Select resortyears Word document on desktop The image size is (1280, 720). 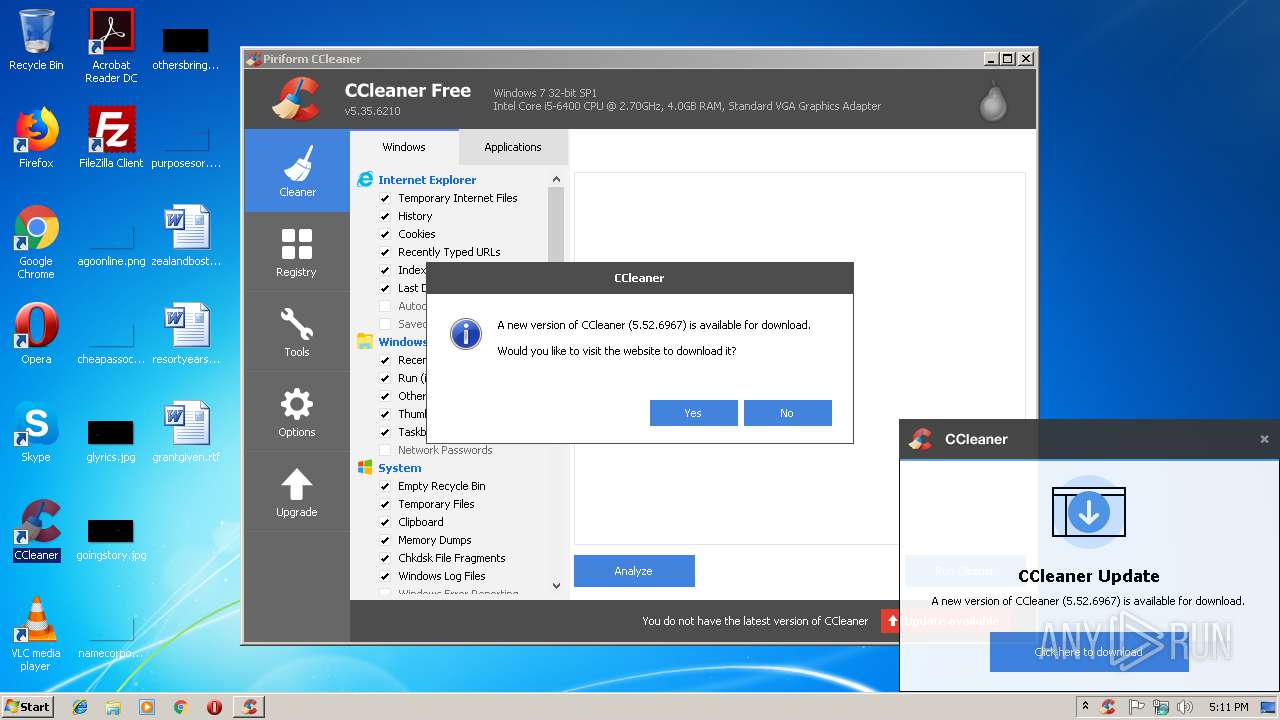click(186, 334)
